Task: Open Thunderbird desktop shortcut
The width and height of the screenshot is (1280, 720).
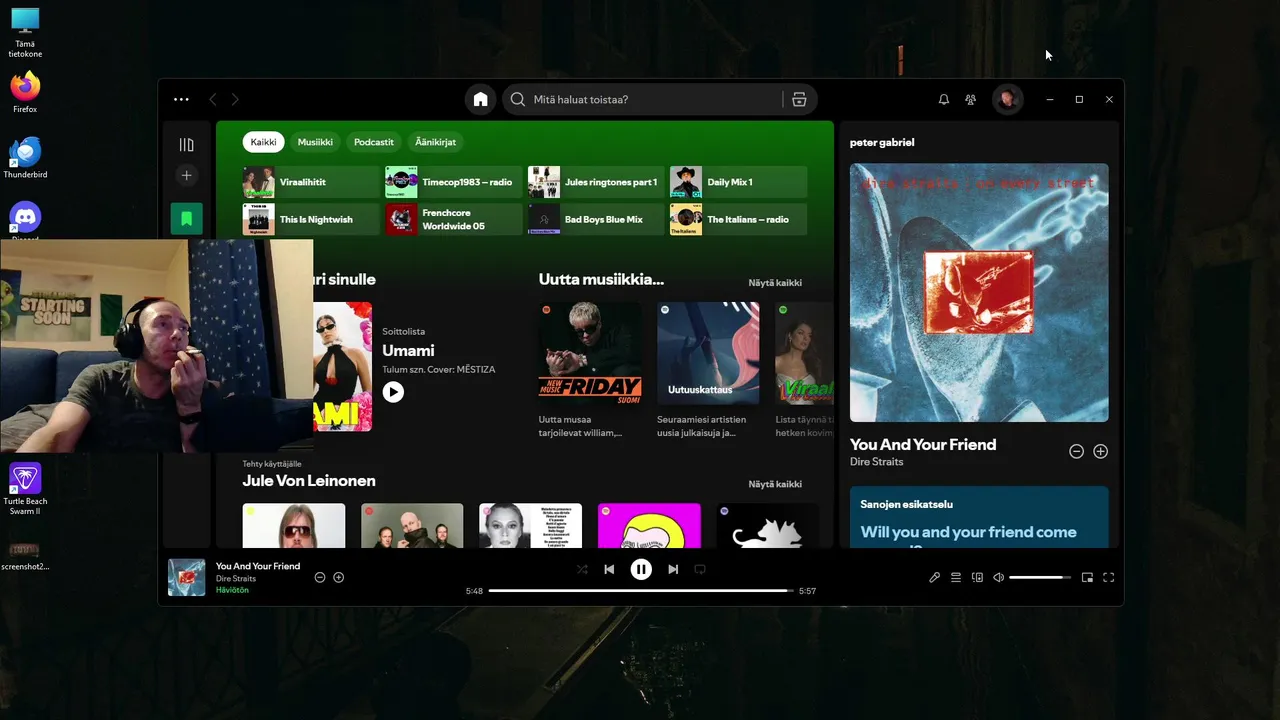Action: (x=25, y=157)
